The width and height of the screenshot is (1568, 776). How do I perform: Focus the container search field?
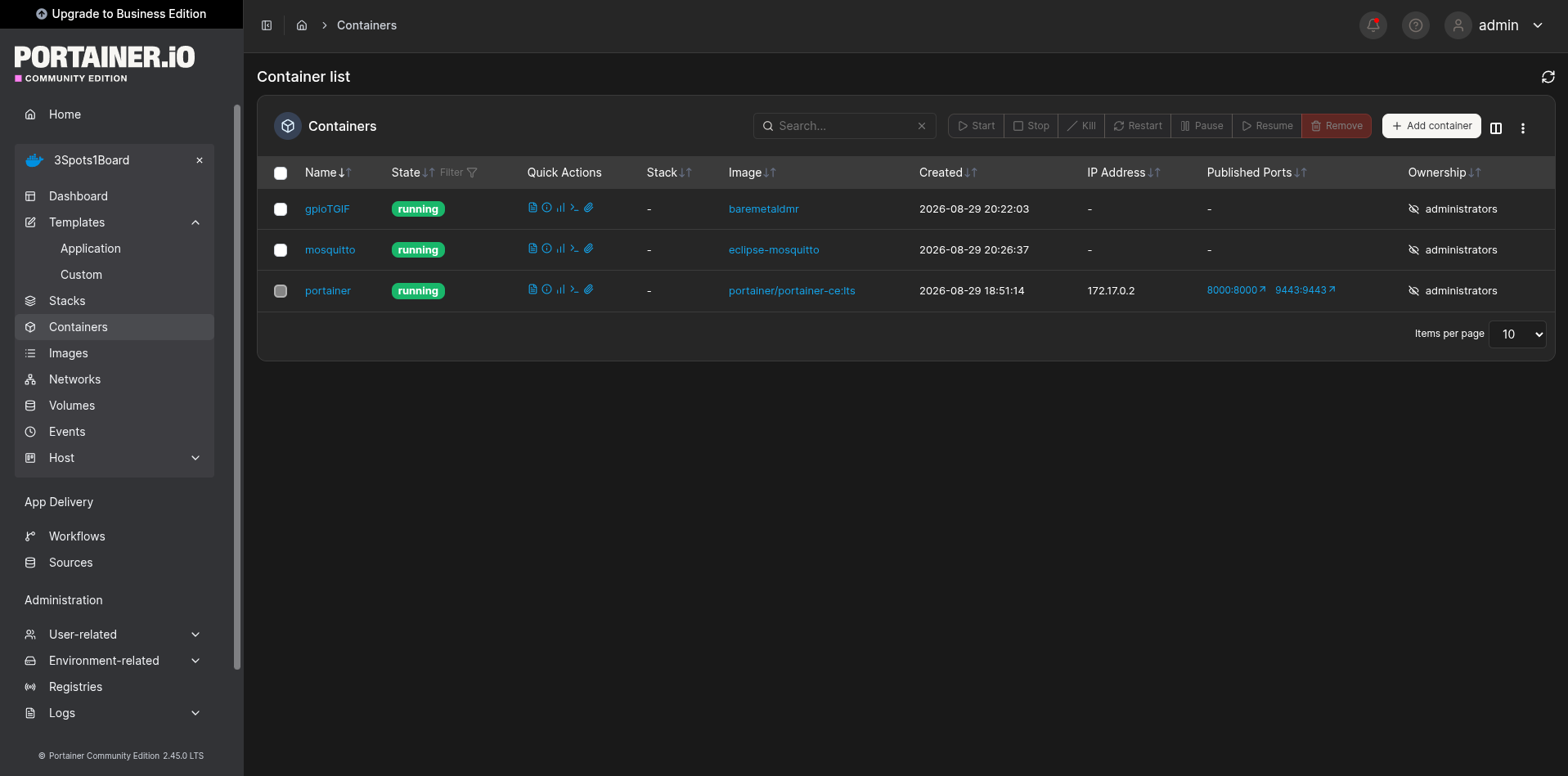845,126
